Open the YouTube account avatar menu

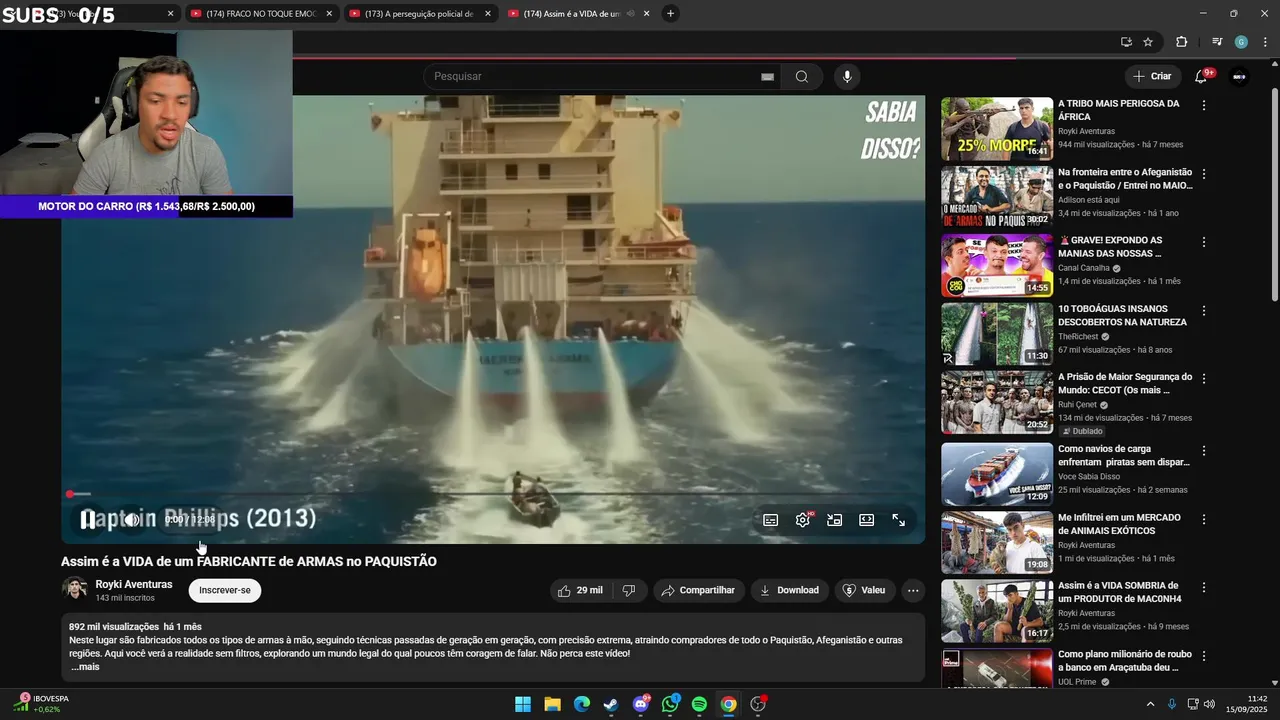[1239, 77]
